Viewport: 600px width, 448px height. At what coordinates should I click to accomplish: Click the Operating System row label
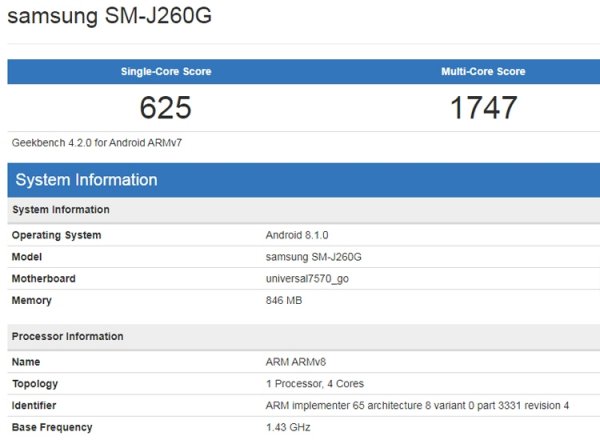[56, 235]
